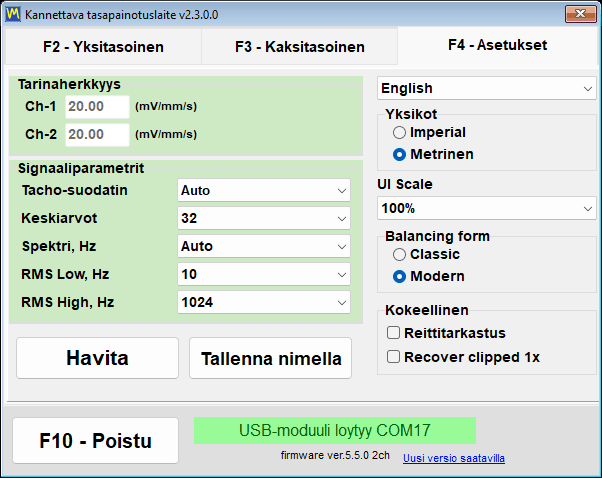Switch to F2 - Yksitasoinen tab
Screen dimensions: 602x478
pyautogui.click(x=103, y=47)
